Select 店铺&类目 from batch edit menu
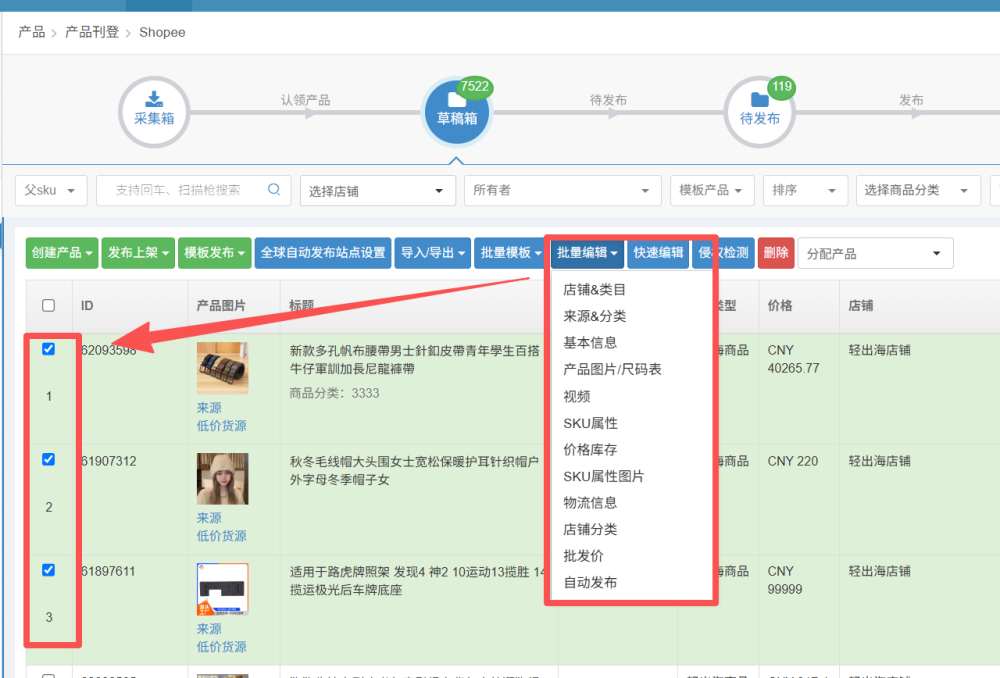 click(594, 290)
